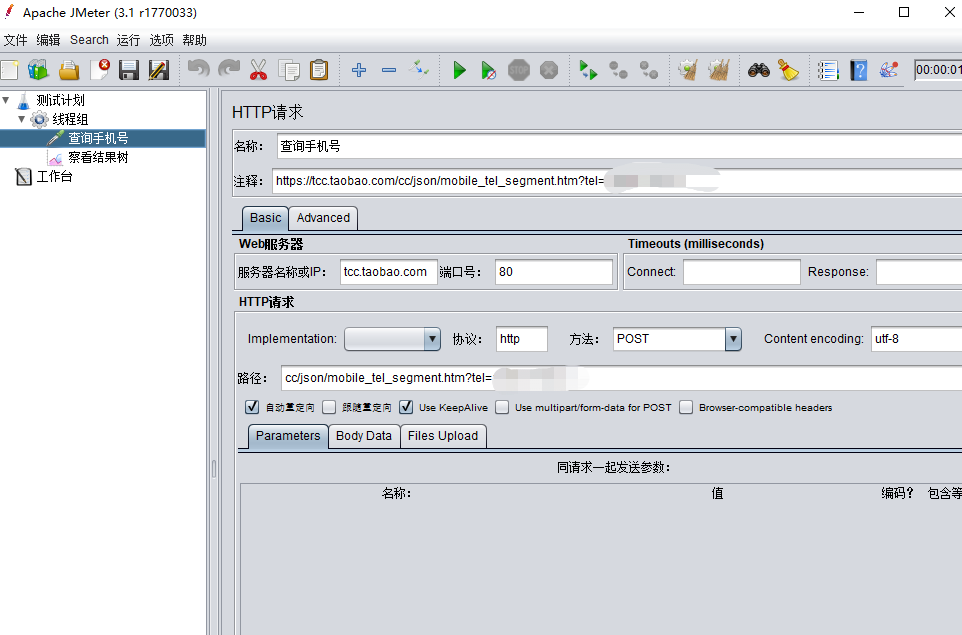Viewport: 962px width, 635px height.
Task: Undo the last action in toolbar
Action: pos(198,69)
